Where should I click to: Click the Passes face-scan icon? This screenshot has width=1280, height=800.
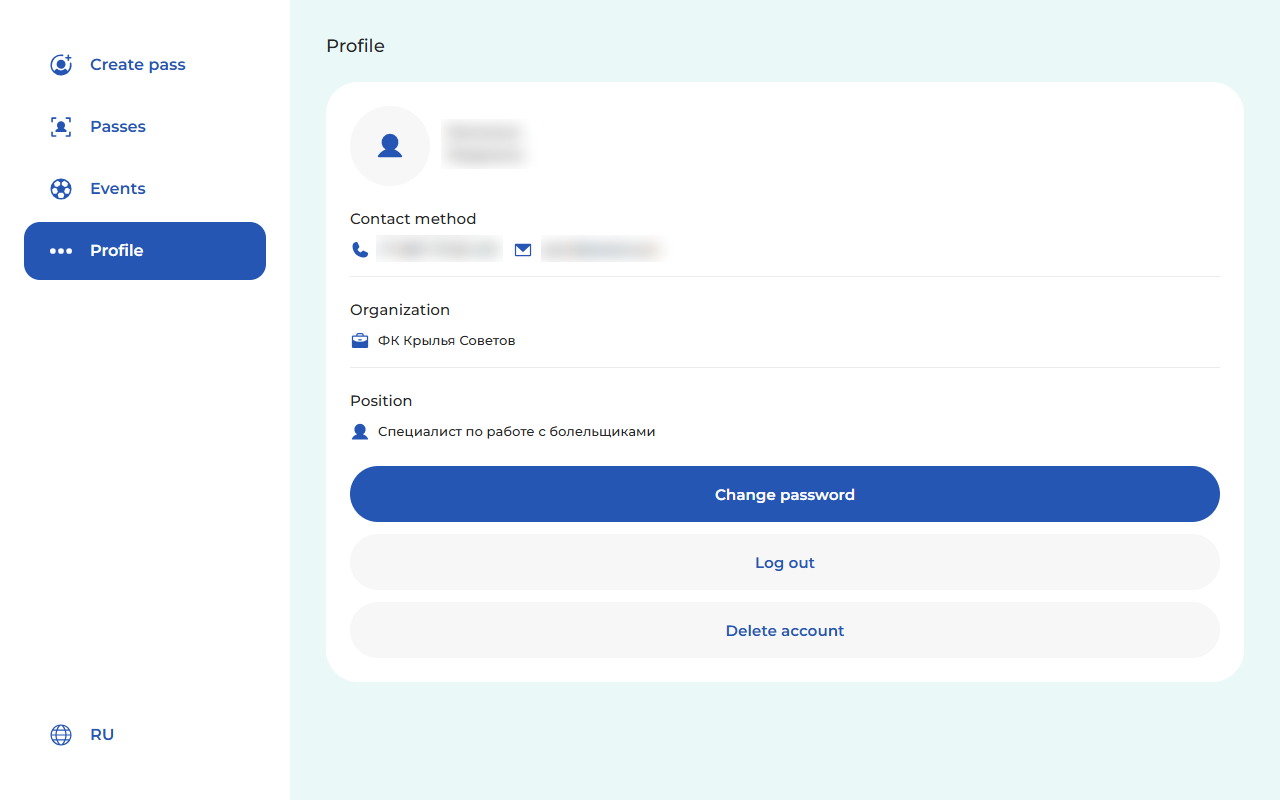[x=61, y=127]
